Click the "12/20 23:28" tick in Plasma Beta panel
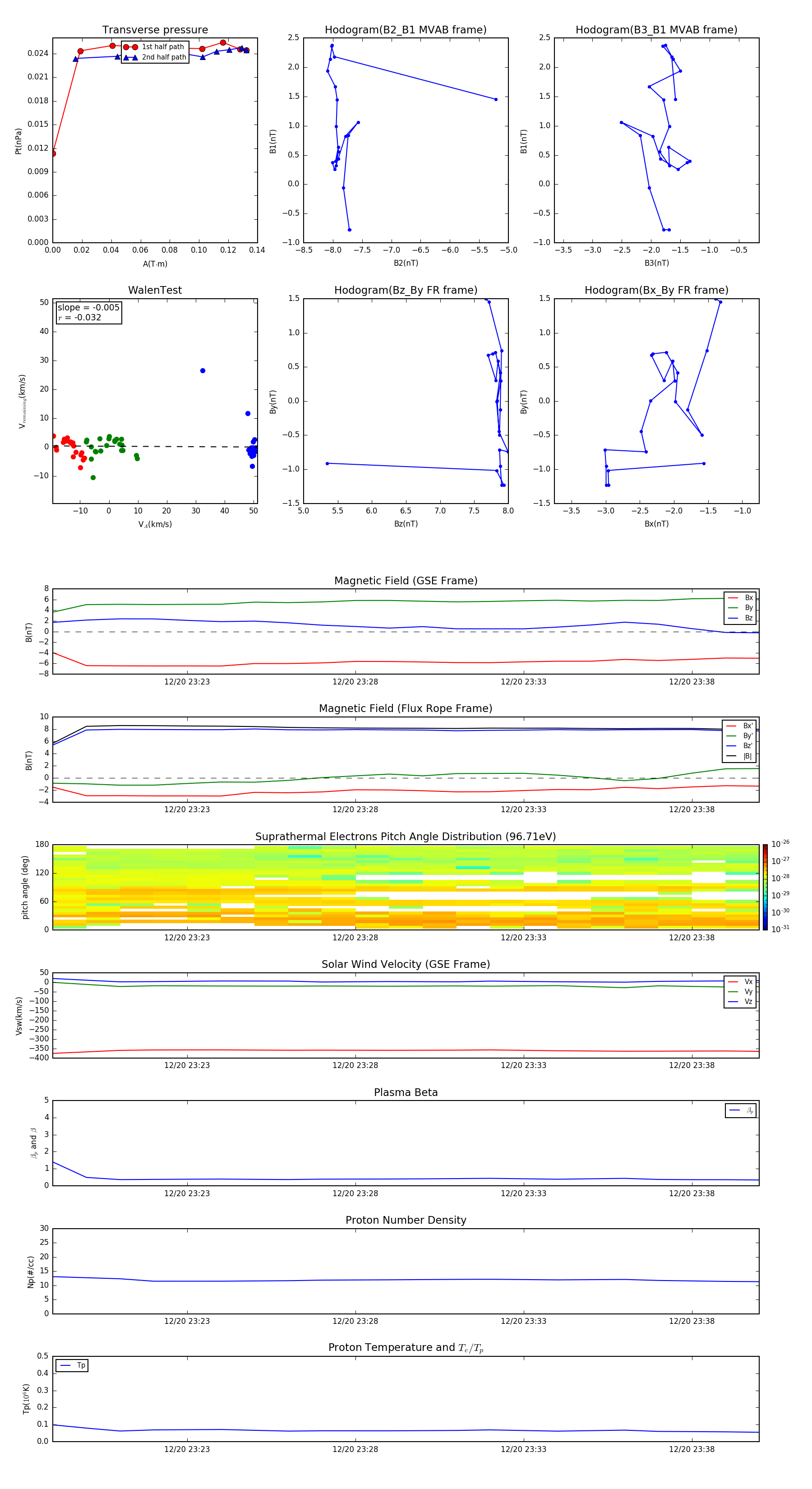 355,1193
